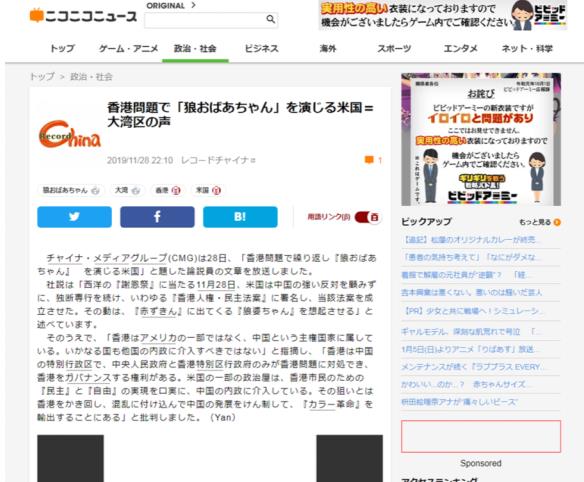Click the Record China logo

tap(70, 134)
